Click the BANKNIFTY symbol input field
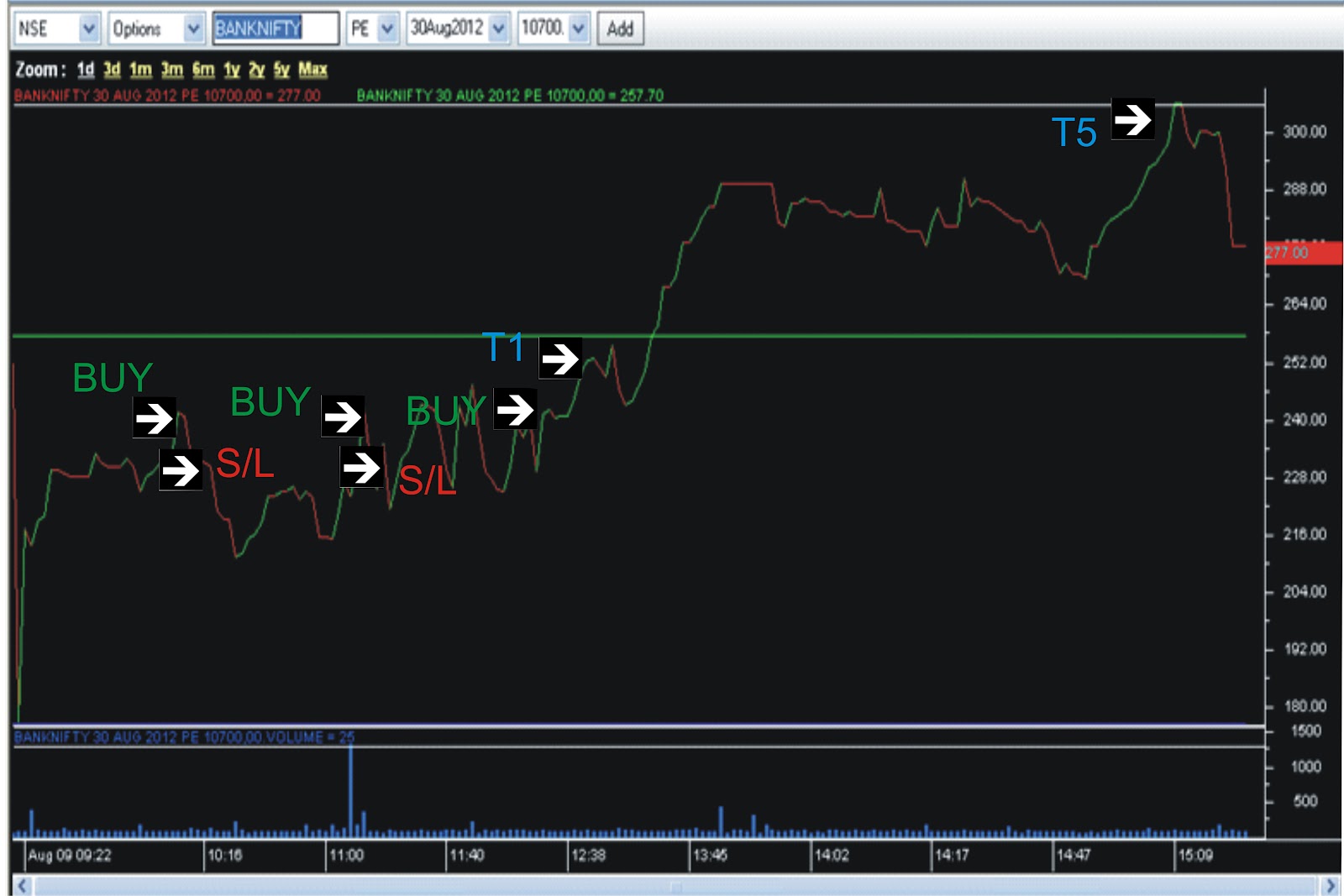Viewport: 1344px width, 896px height. click(x=276, y=29)
